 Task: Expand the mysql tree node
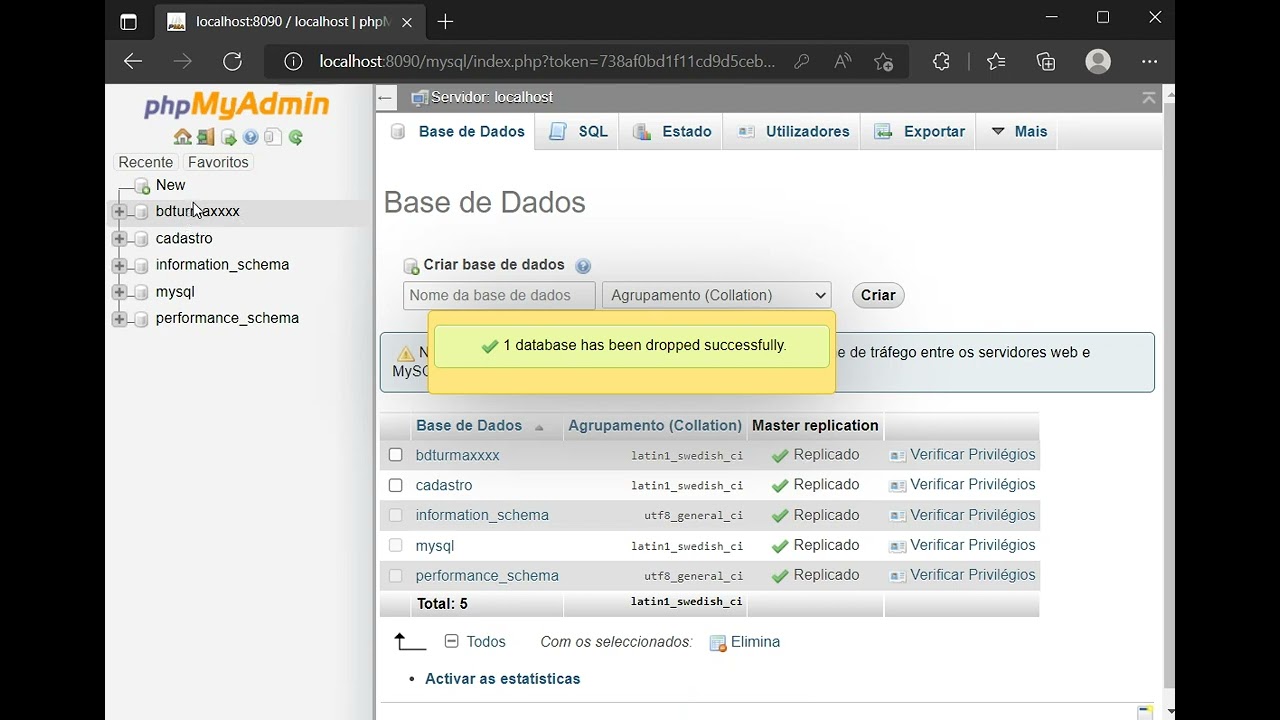tap(119, 292)
